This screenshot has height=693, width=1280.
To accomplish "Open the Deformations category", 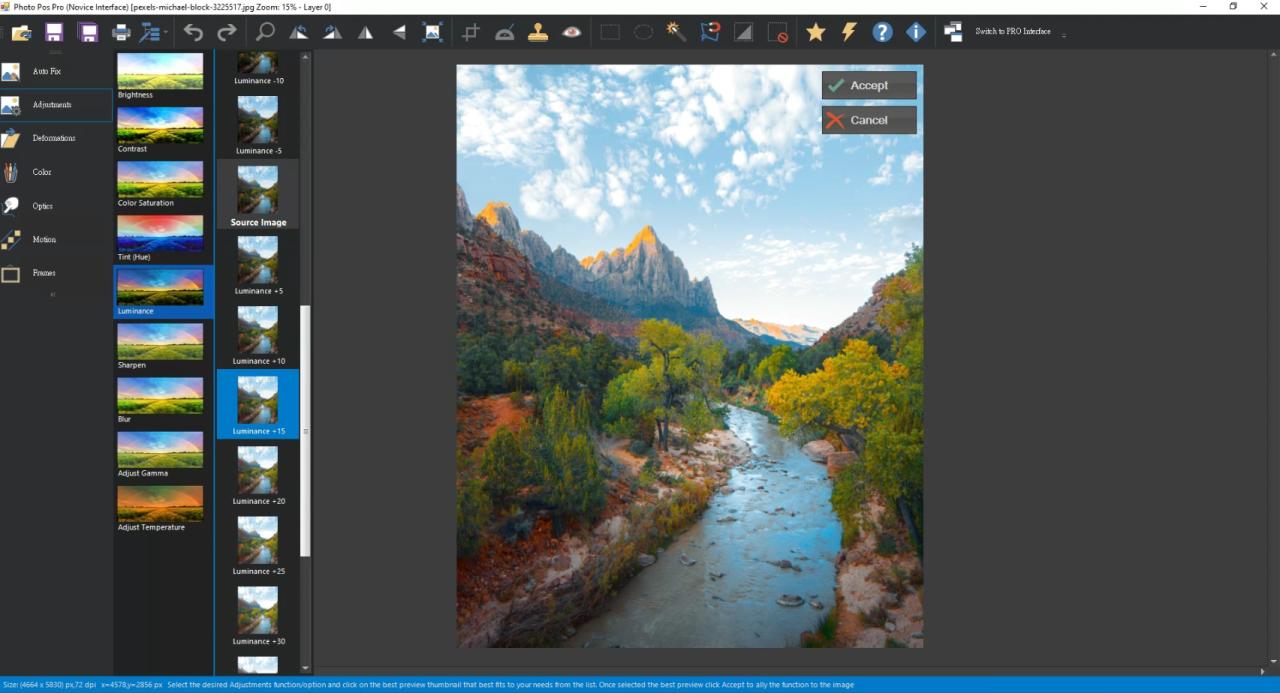I will tap(56, 138).
